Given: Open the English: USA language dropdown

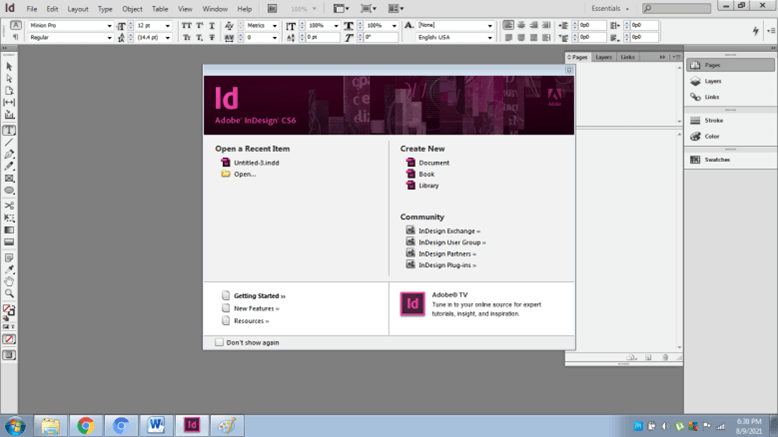Looking at the screenshot, I should pyautogui.click(x=490, y=38).
